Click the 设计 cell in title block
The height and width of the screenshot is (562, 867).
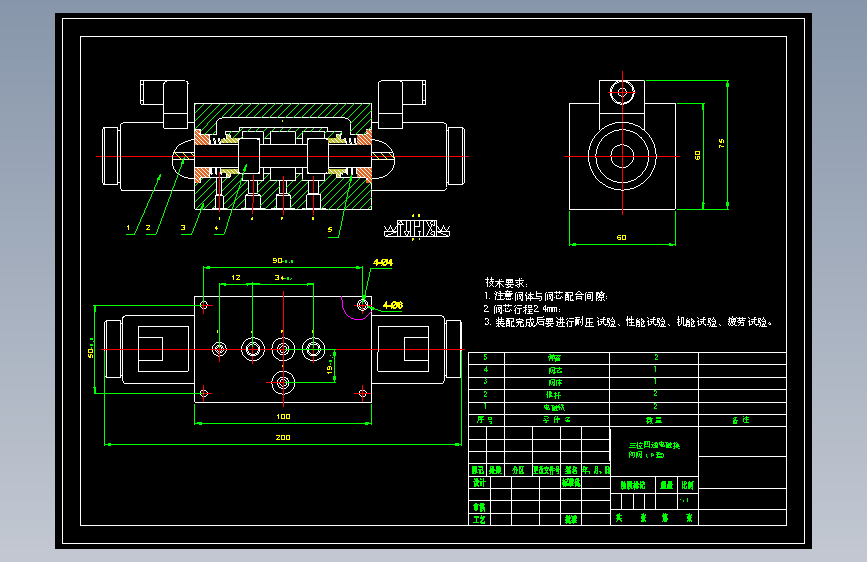point(479,483)
